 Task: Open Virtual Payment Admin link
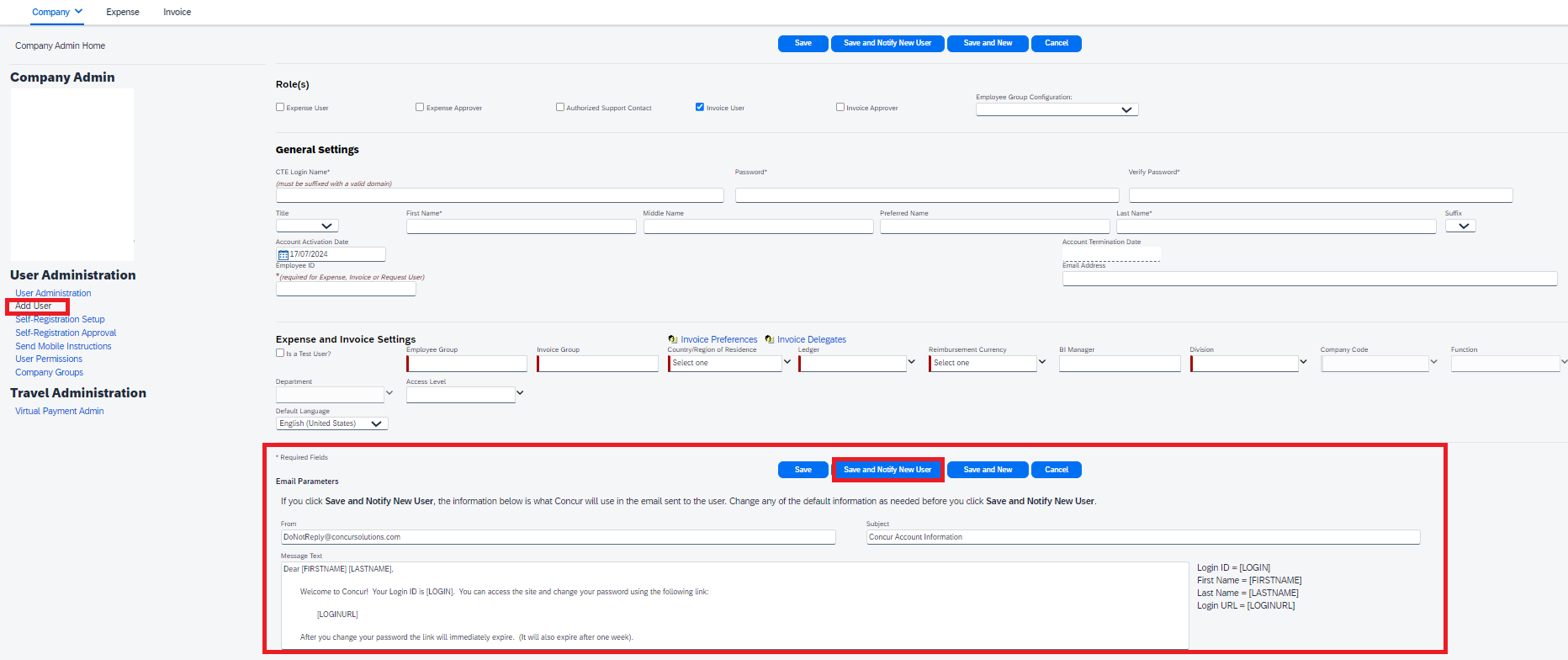click(x=60, y=411)
